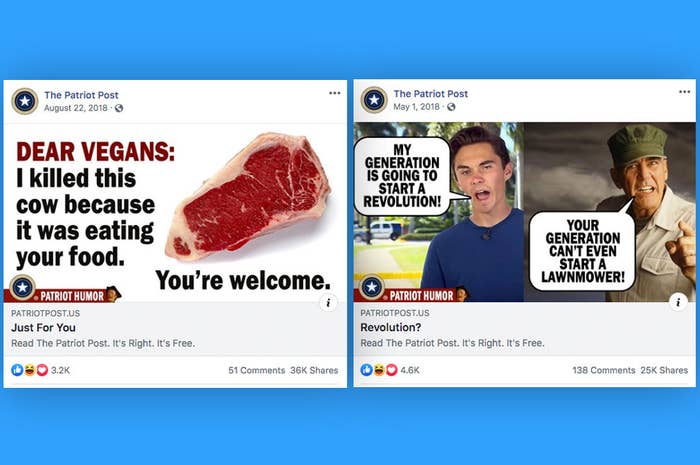Image resolution: width=700 pixels, height=465 pixels.
Task: Click the like reaction icon beside 3.2K
Action: pyautogui.click(x=17, y=370)
